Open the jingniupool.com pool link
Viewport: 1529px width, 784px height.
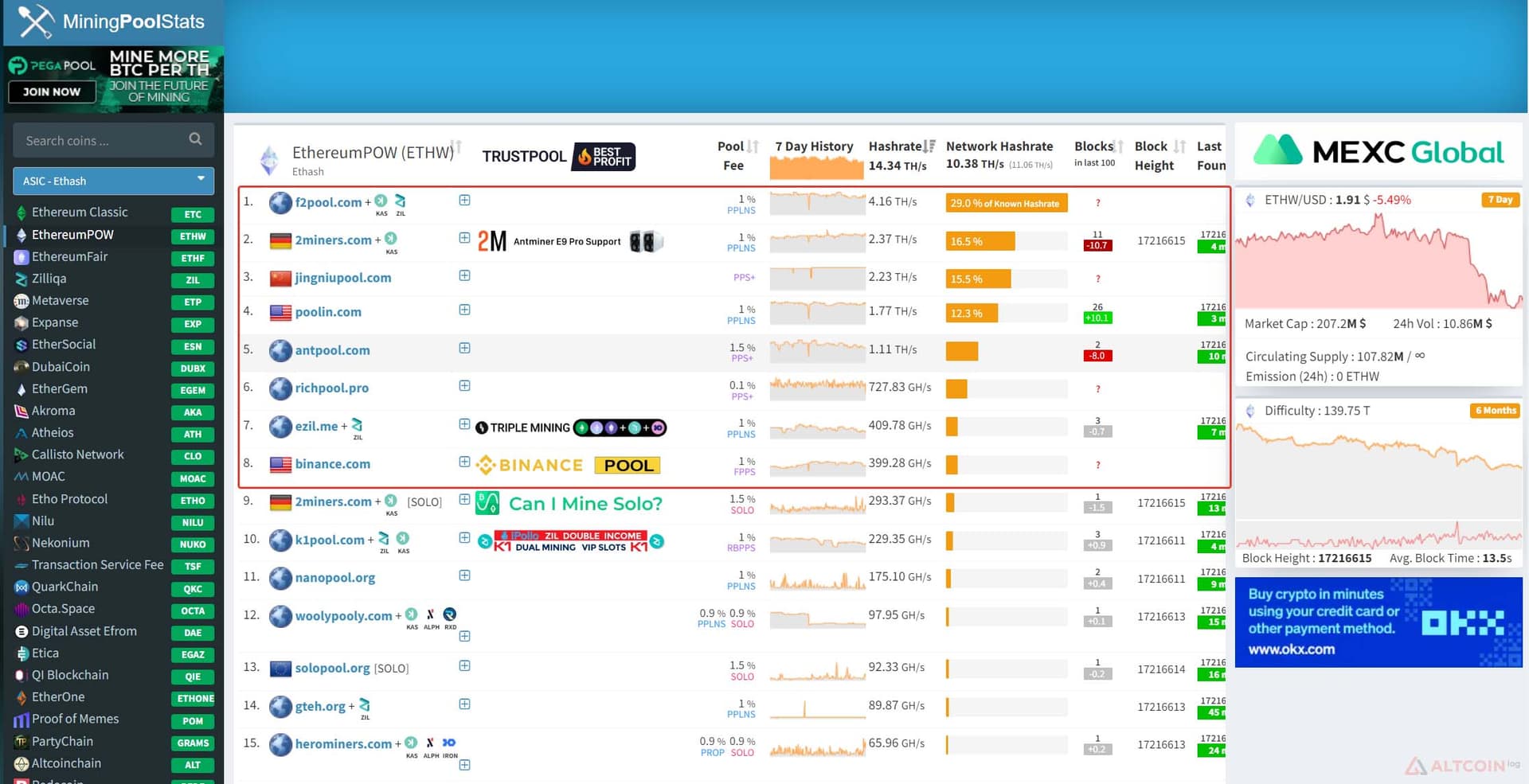[342, 278]
